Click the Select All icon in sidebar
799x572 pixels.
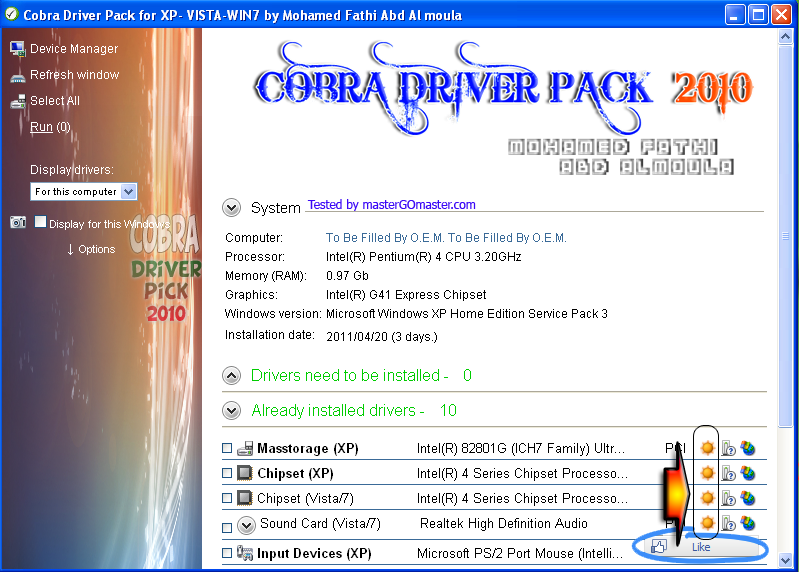click(x=18, y=101)
